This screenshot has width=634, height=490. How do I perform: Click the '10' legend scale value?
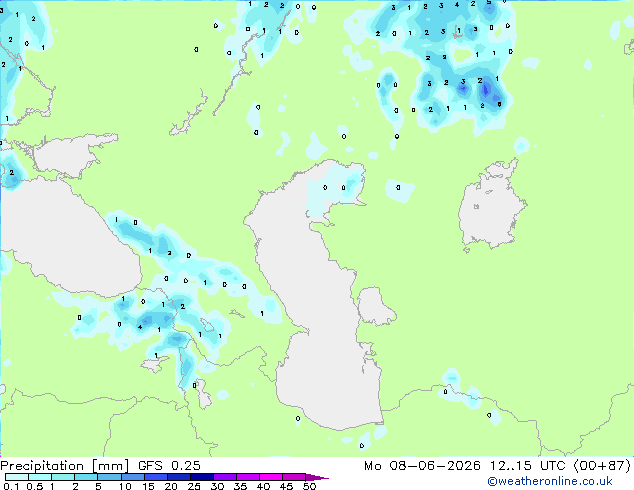(x=125, y=486)
